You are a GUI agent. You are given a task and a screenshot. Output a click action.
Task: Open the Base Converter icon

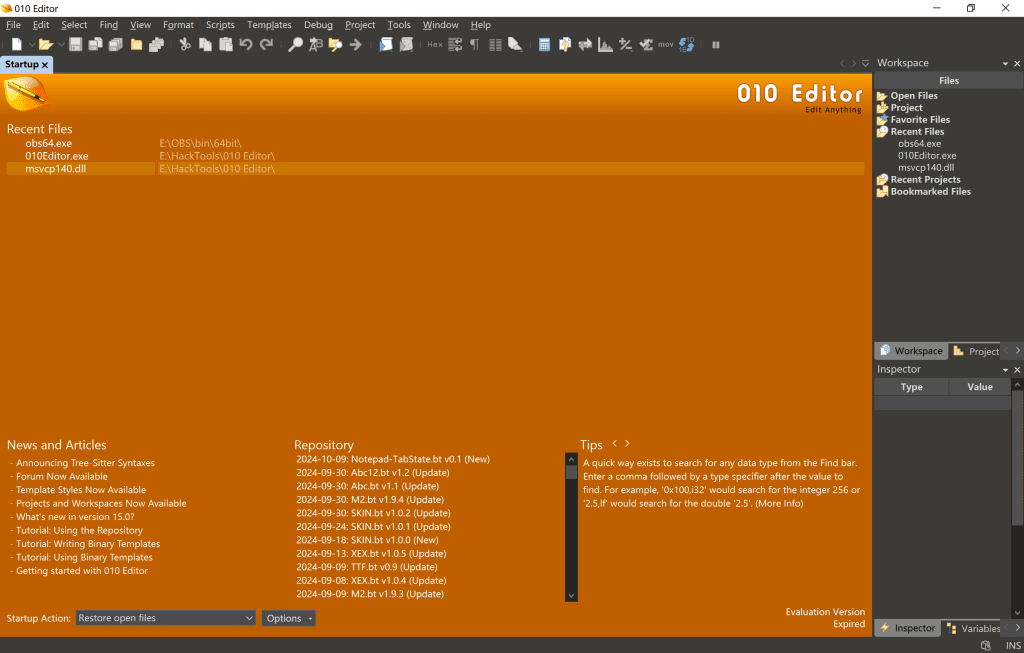(686, 44)
